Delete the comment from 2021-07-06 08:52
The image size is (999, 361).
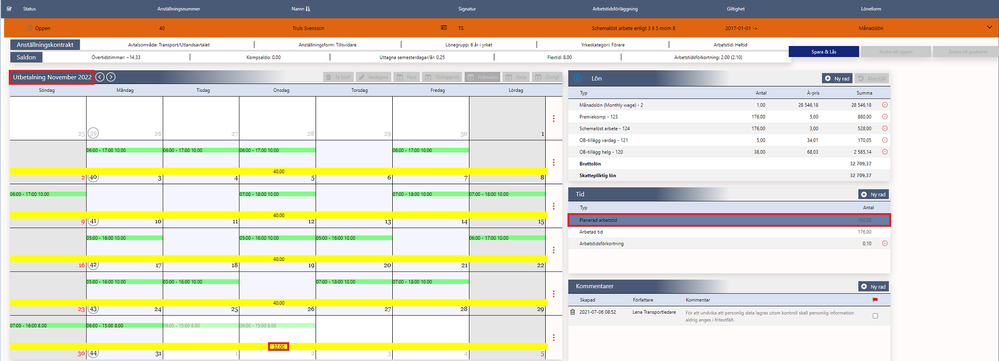[x=573, y=313]
